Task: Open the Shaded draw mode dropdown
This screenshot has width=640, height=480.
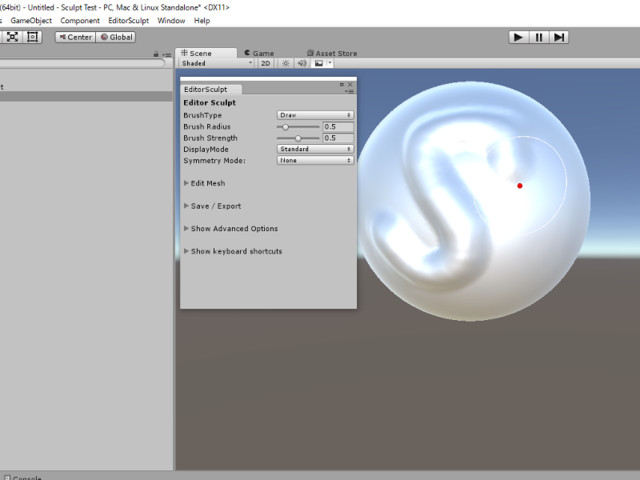Action: click(x=217, y=63)
